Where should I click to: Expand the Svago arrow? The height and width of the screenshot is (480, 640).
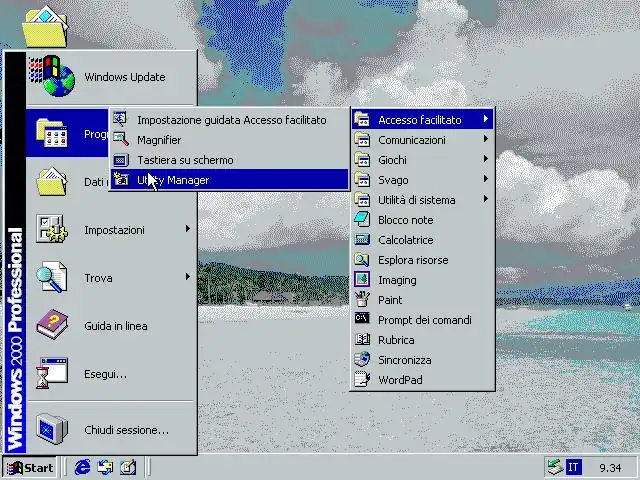(x=485, y=179)
